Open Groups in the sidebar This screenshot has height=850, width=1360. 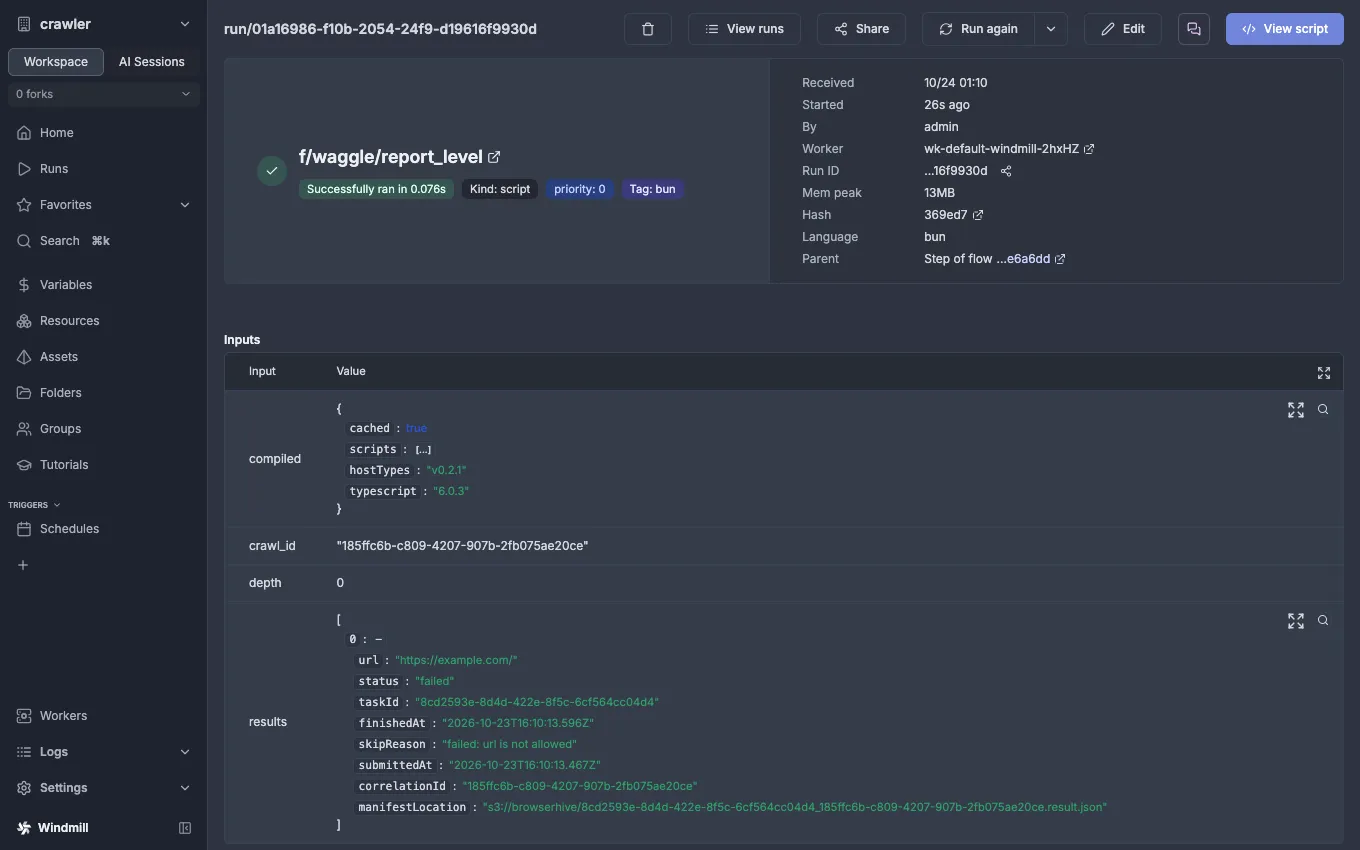104,429
